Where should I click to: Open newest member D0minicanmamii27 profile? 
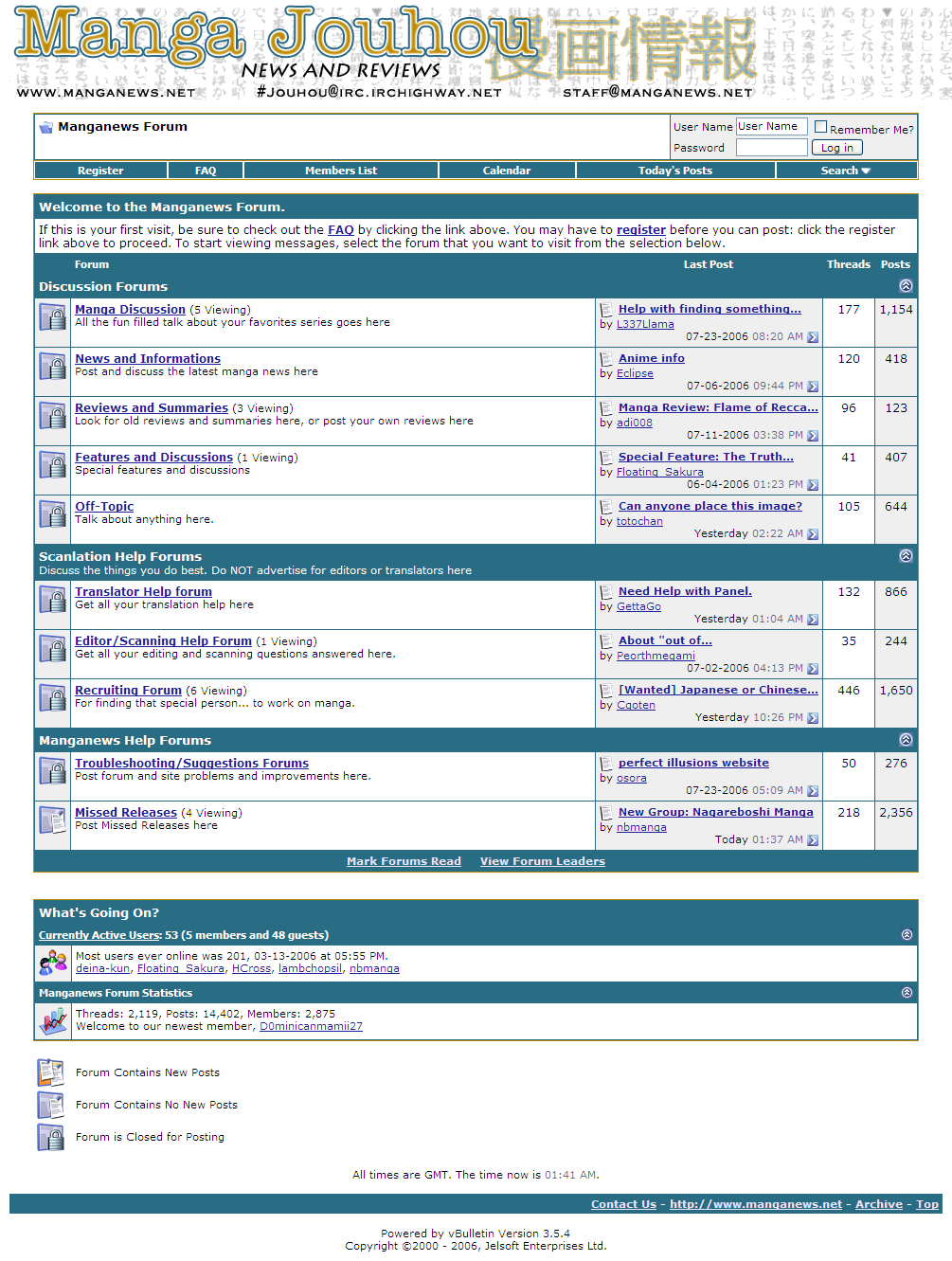pyautogui.click(x=311, y=1026)
